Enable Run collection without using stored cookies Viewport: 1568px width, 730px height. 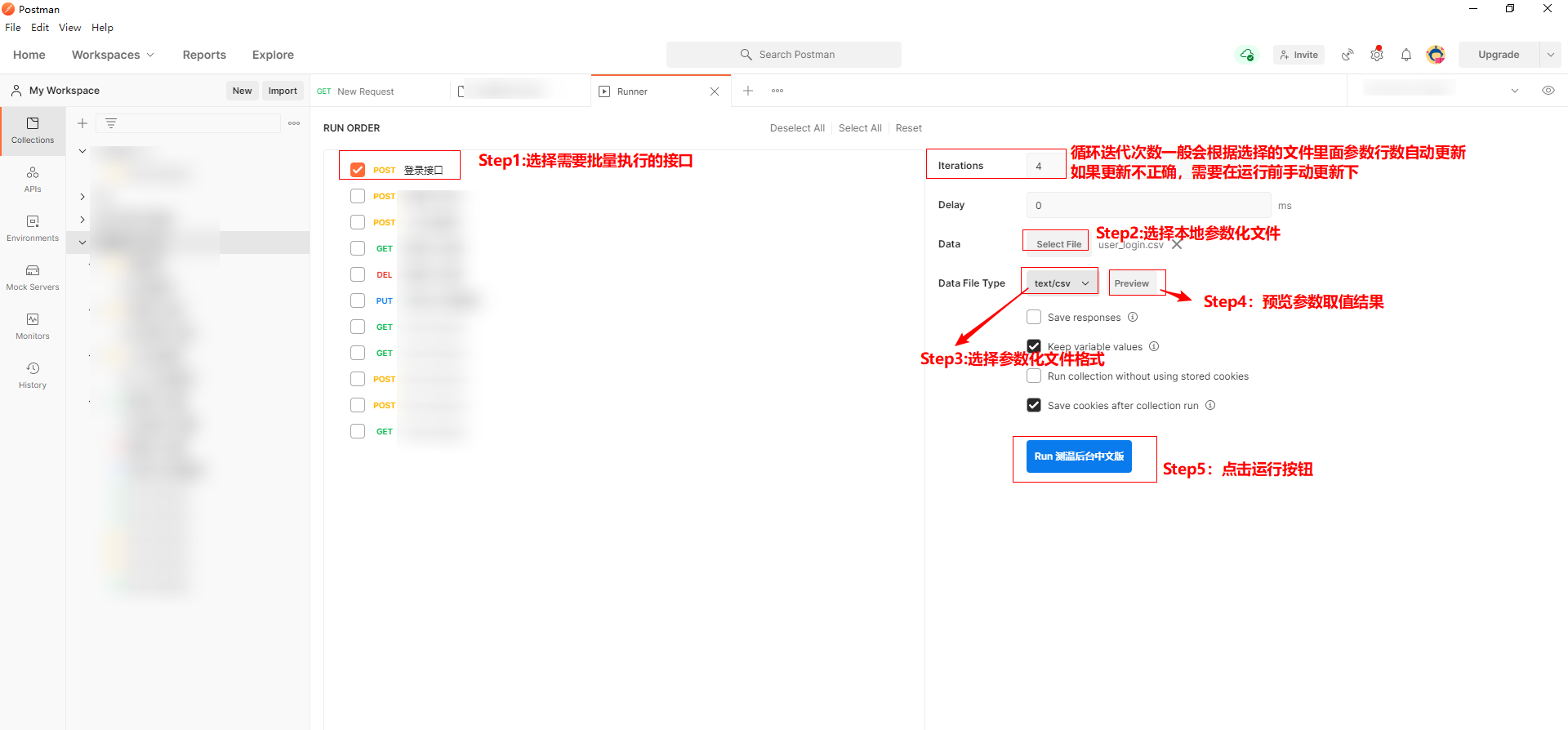1034,376
